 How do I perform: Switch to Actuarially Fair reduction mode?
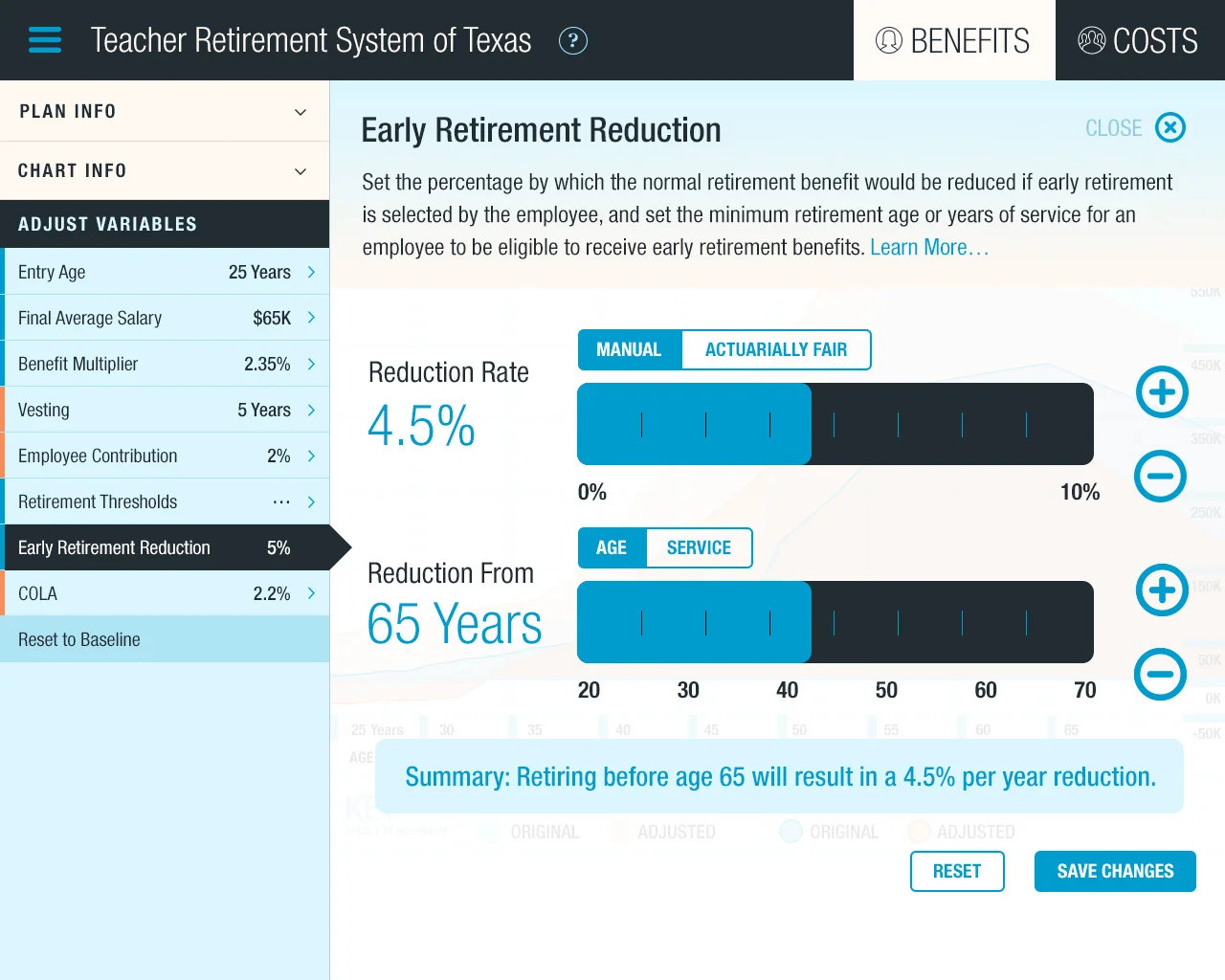pyautogui.click(x=775, y=349)
